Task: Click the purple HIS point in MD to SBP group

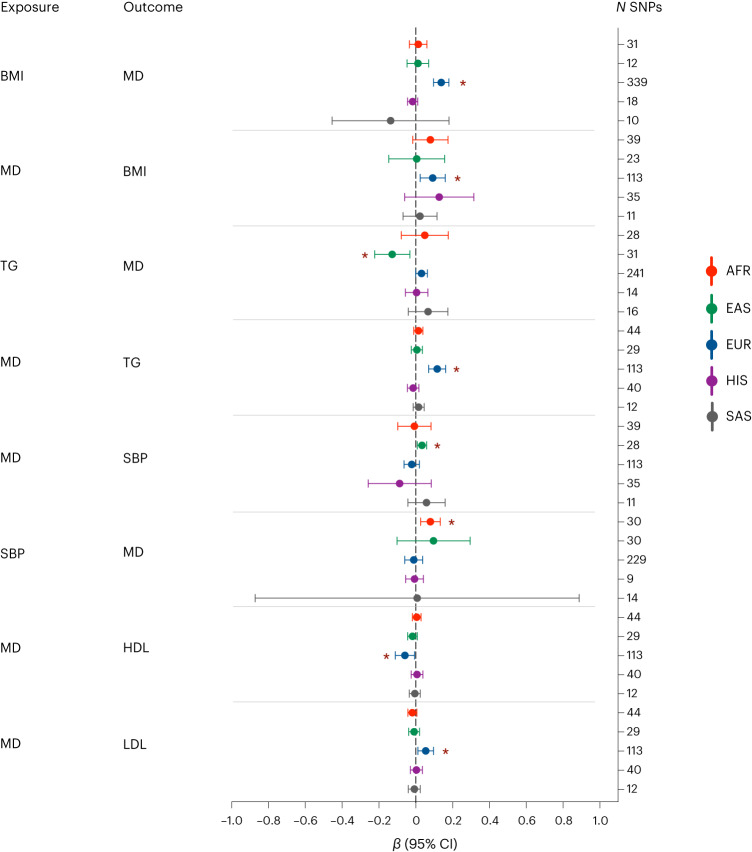Action: click(400, 484)
